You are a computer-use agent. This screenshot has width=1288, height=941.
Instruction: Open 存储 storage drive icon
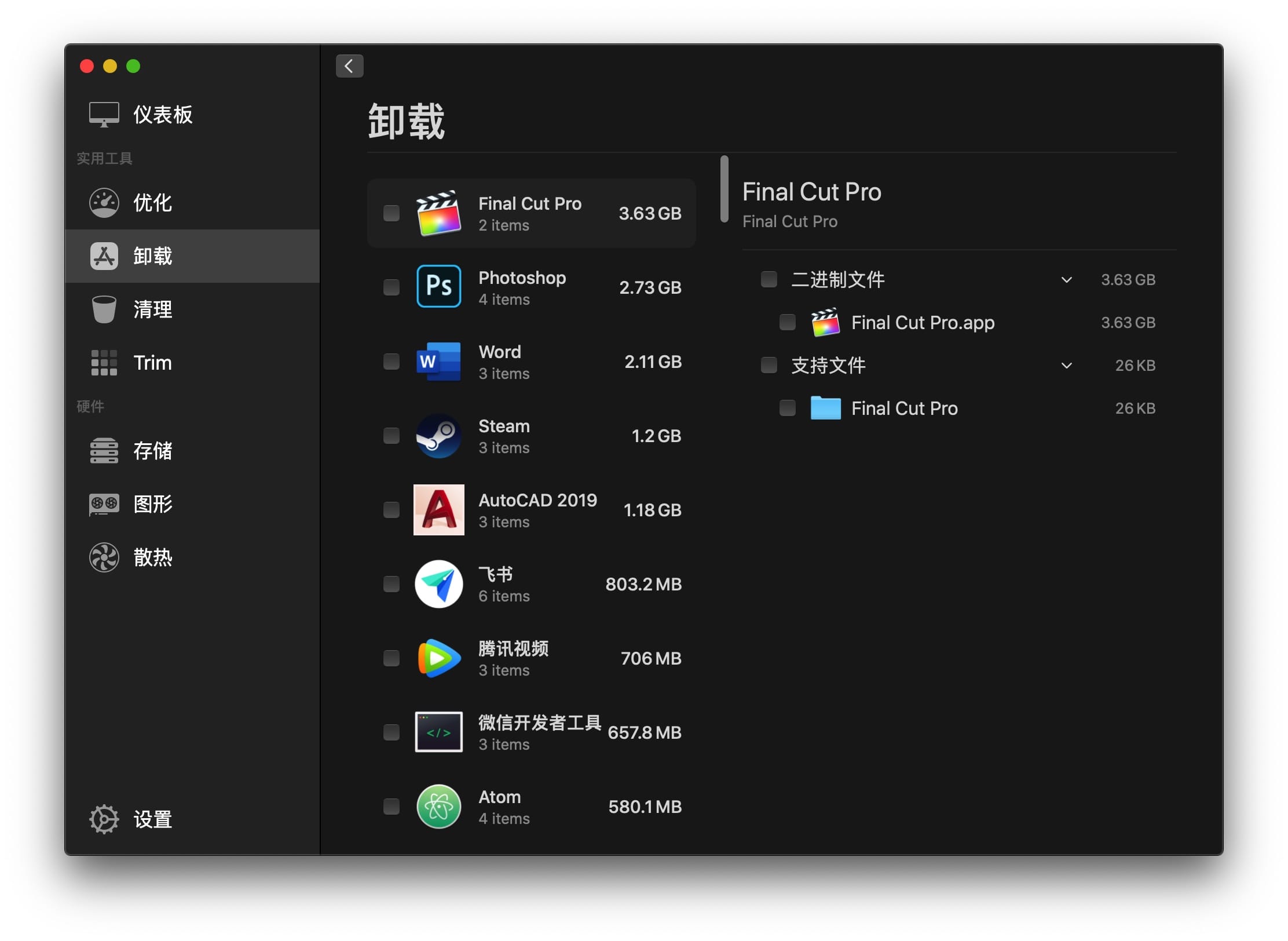point(104,451)
